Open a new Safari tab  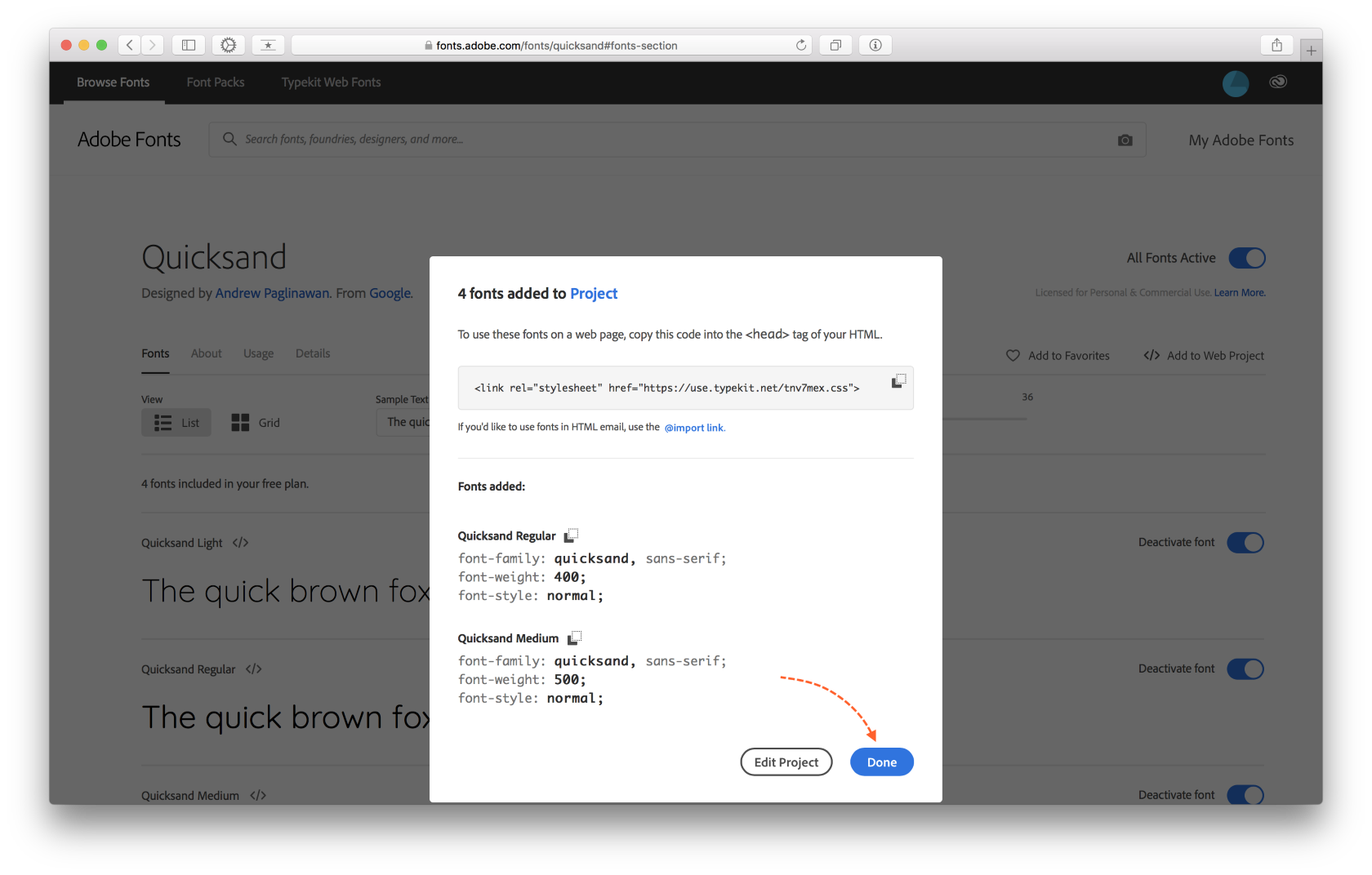click(1311, 51)
